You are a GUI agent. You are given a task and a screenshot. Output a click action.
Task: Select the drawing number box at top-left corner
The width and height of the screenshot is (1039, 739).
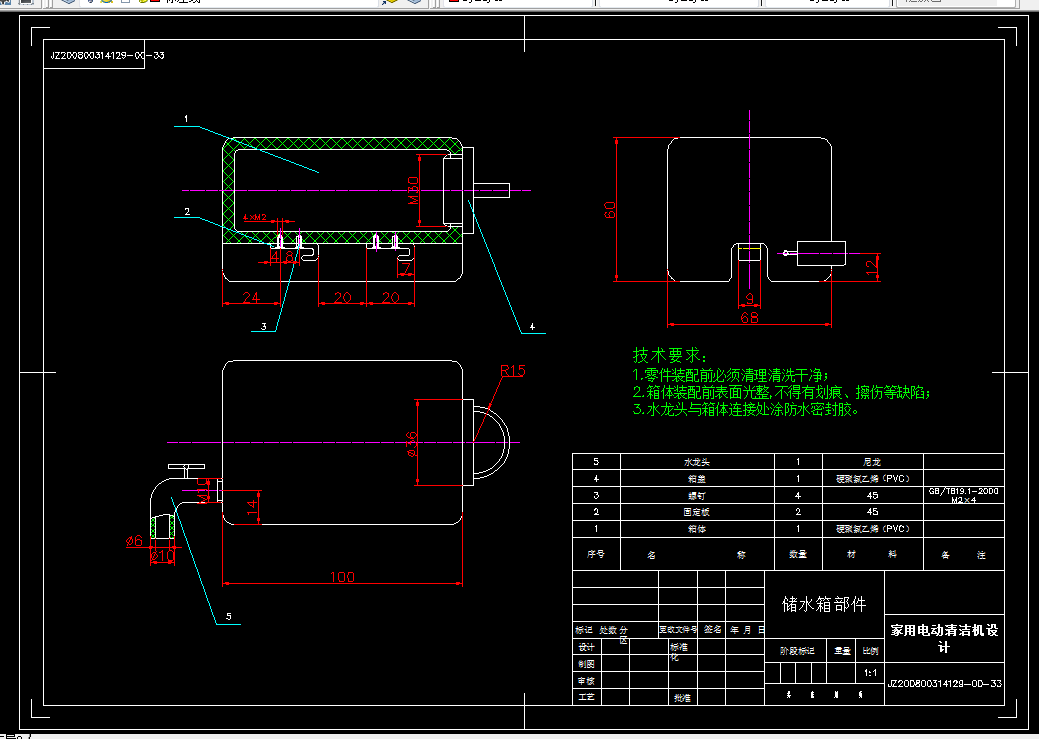tap(94, 55)
